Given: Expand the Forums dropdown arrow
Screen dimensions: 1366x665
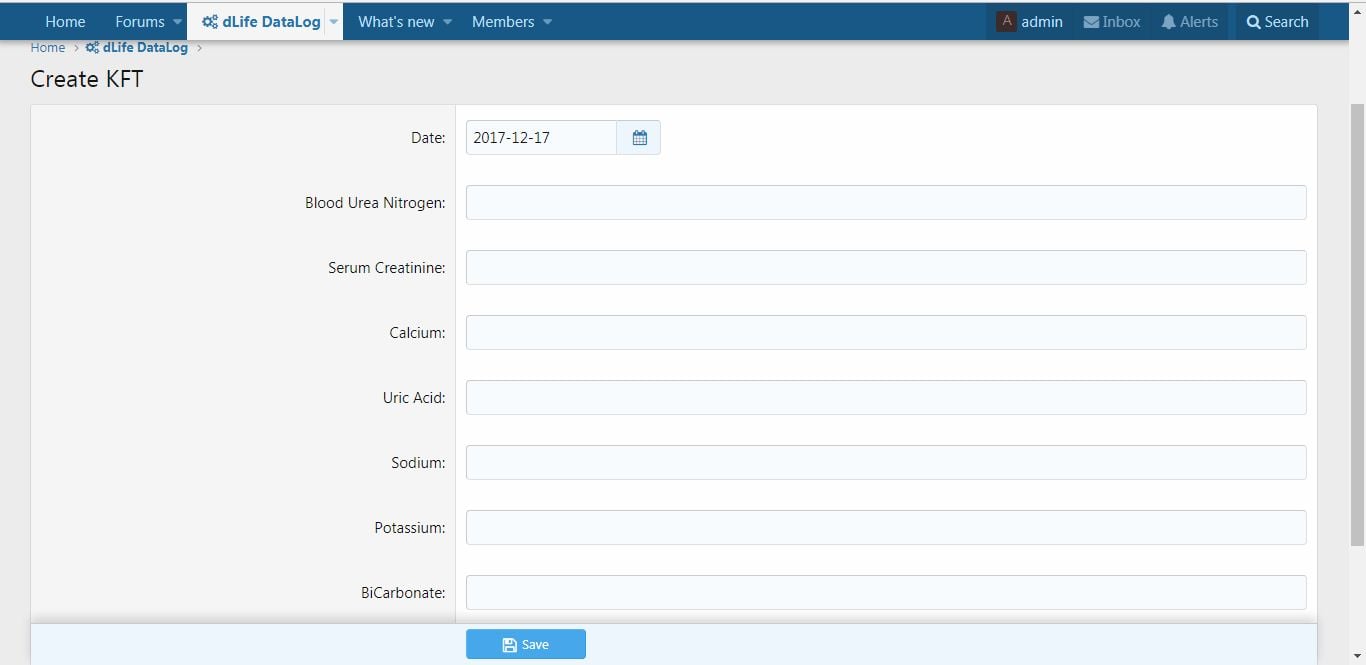Looking at the screenshot, I should pos(177,22).
